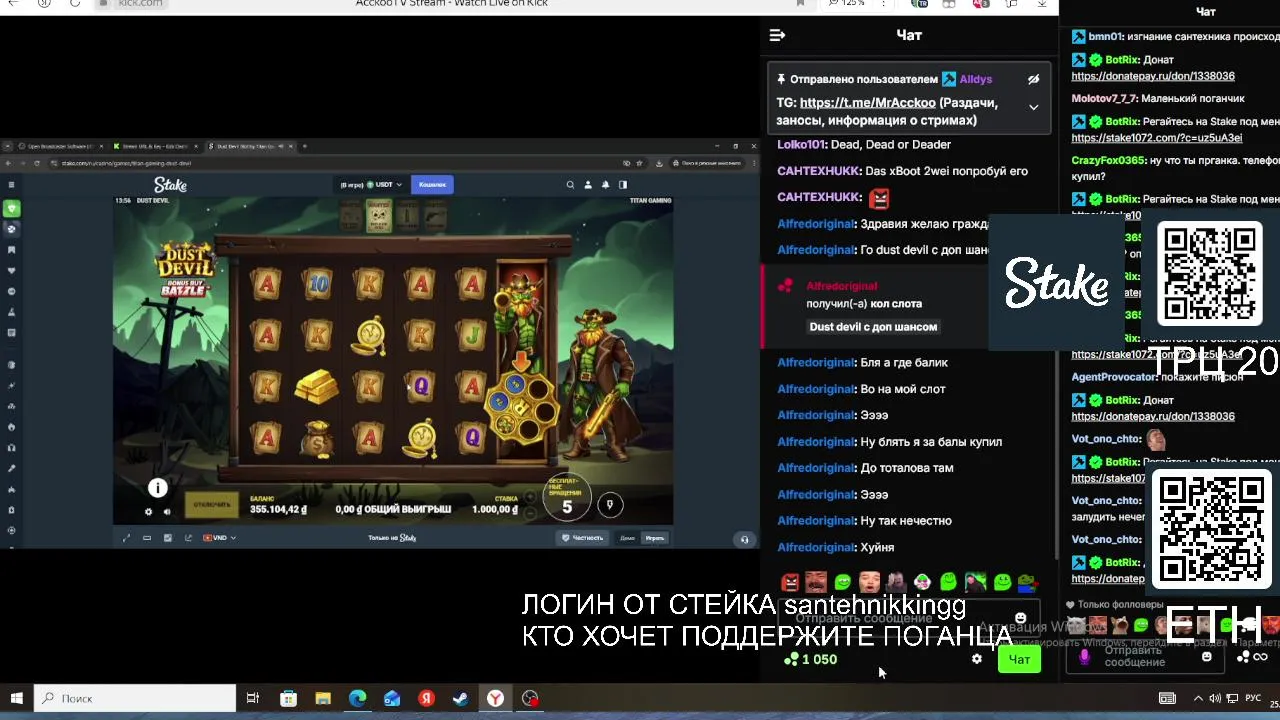Click the free spins counter showing 5

coord(567,499)
